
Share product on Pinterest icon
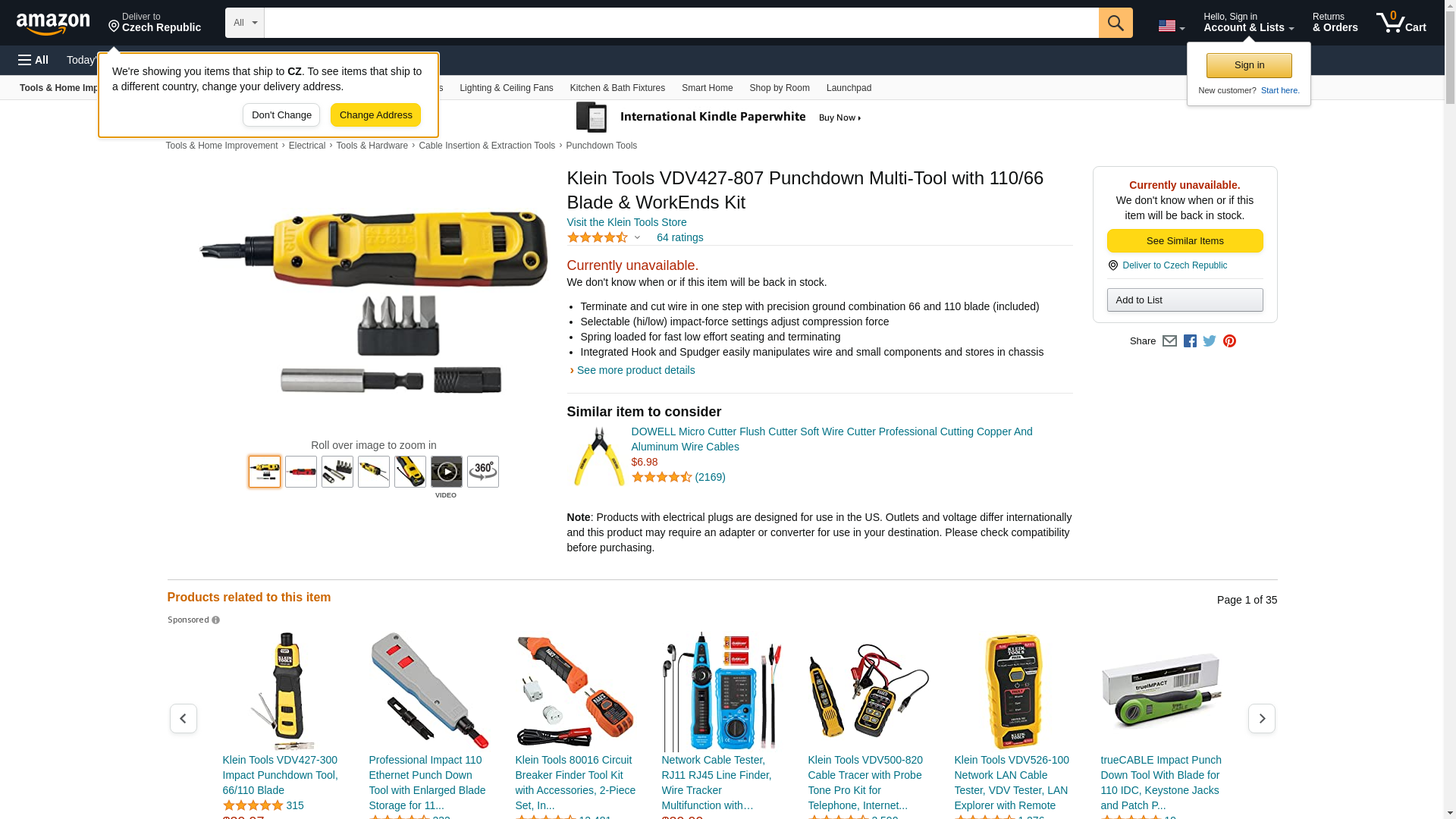pyautogui.click(x=1229, y=341)
